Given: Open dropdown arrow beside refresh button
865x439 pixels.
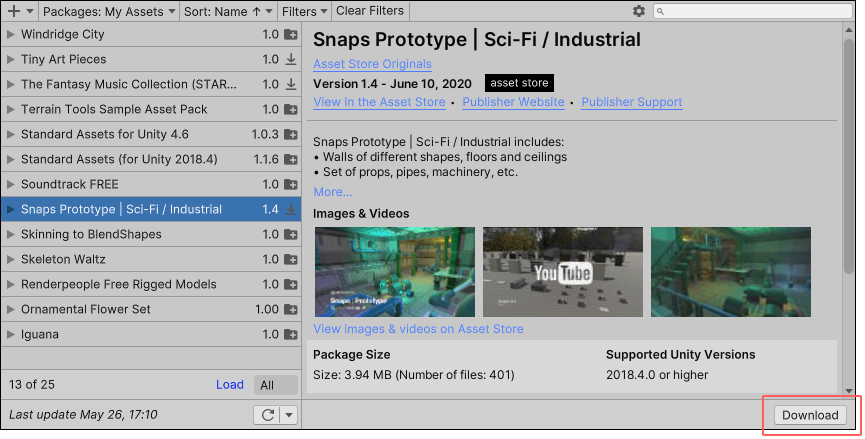Looking at the screenshot, I should [289, 415].
